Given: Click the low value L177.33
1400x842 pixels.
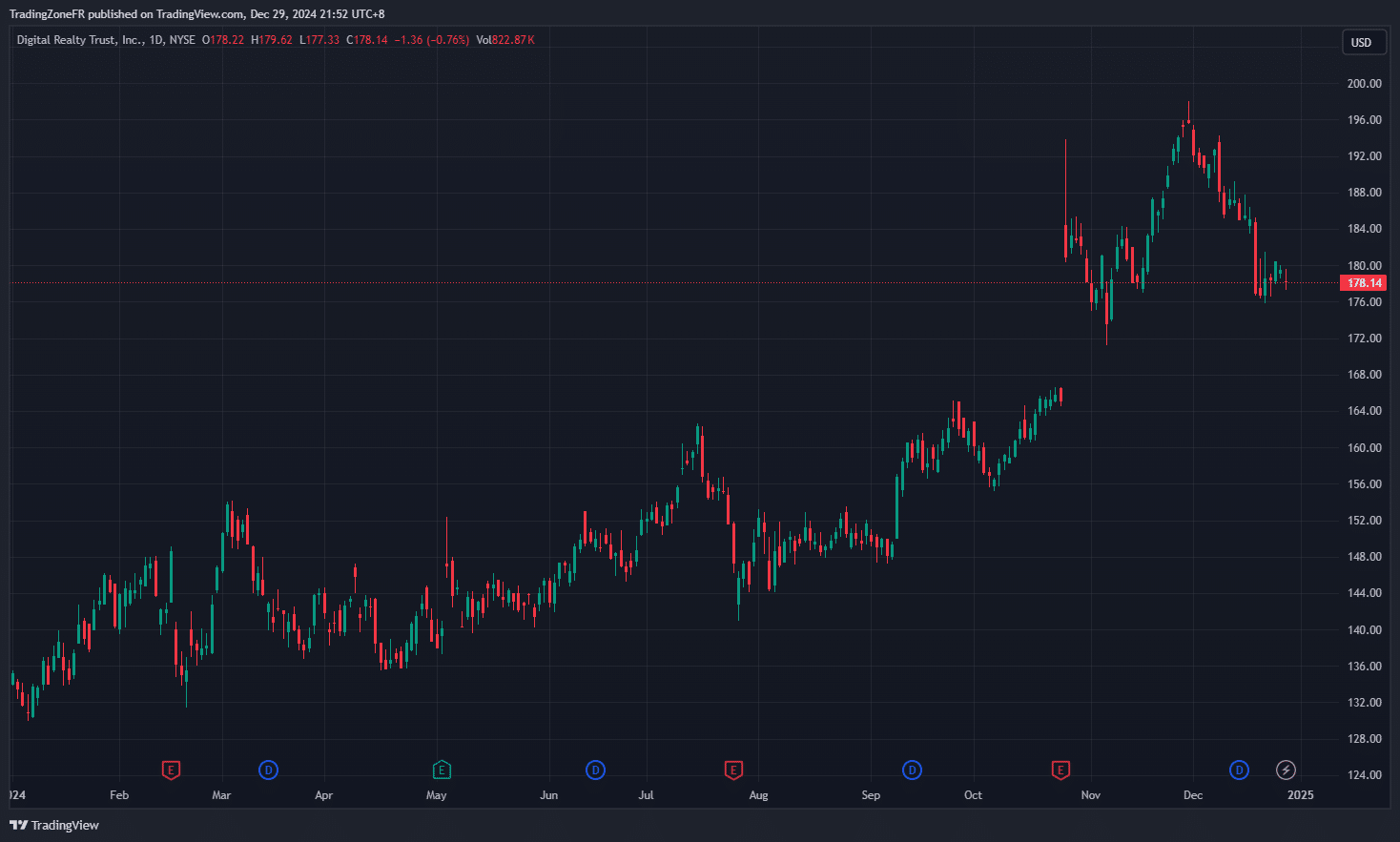Looking at the screenshot, I should pos(319,40).
